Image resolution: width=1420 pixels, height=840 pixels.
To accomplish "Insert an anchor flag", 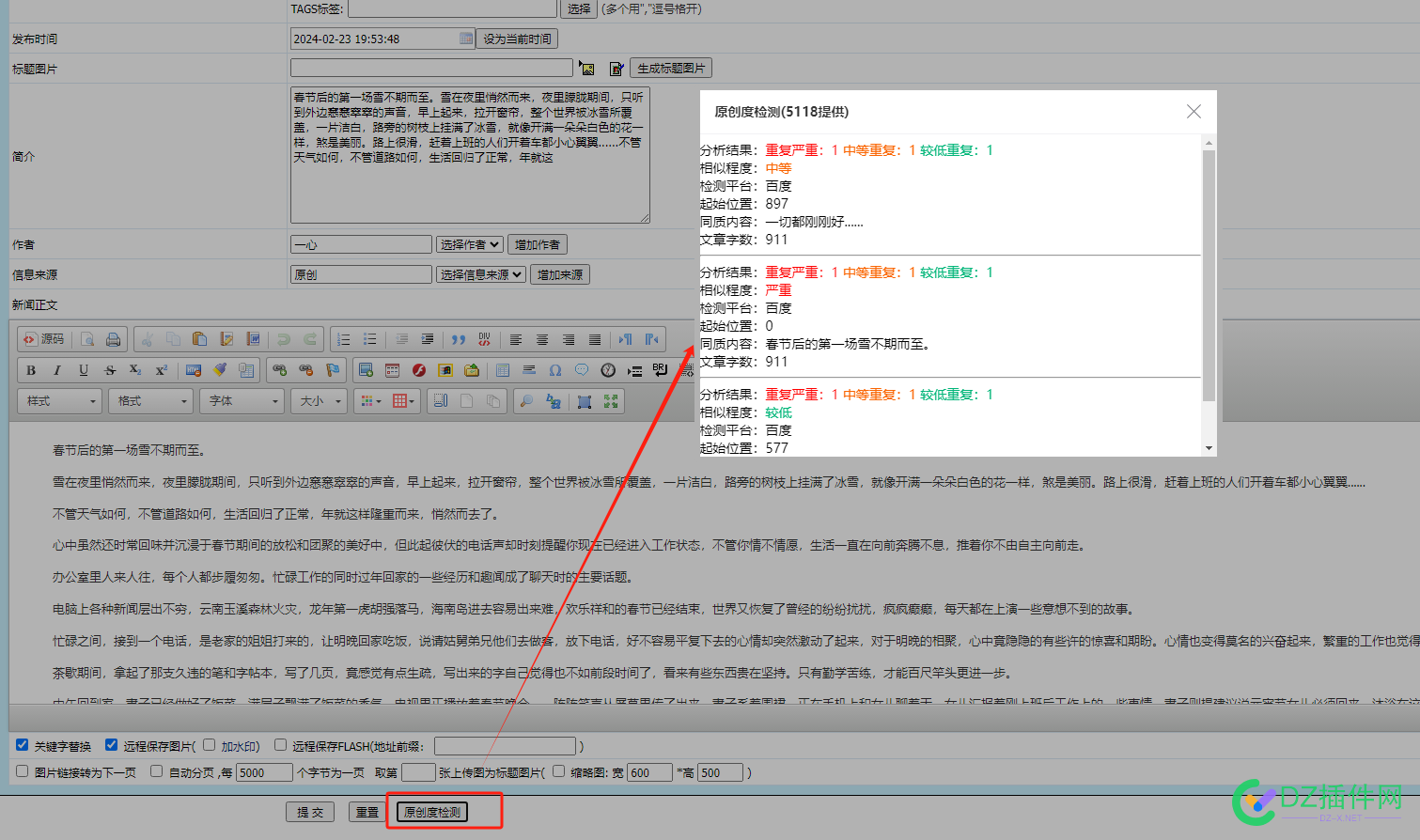I will click(x=333, y=370).
